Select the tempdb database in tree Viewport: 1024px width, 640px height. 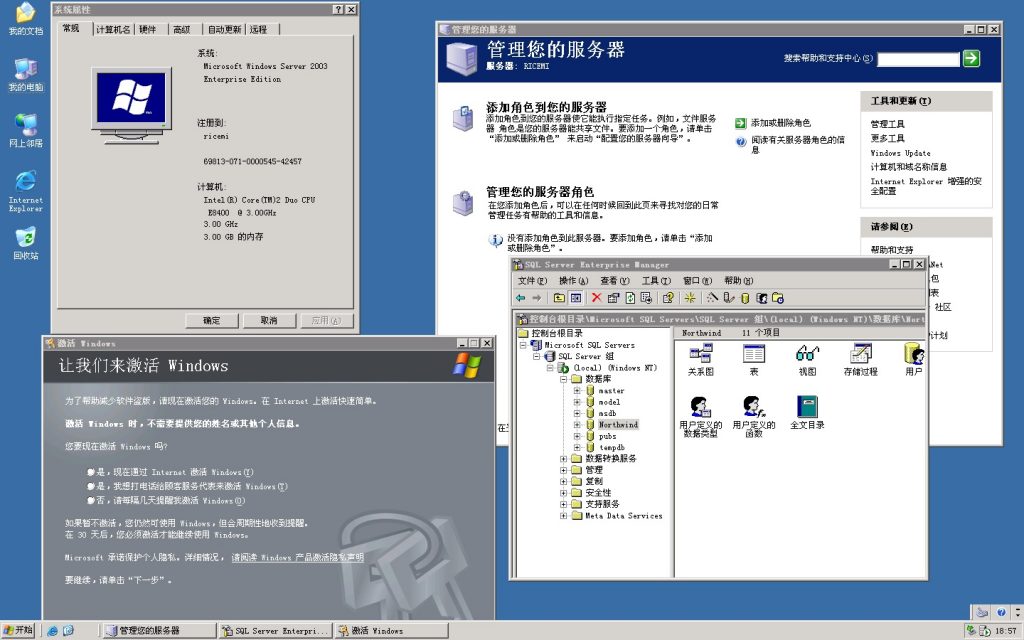(x=612, y=447)
